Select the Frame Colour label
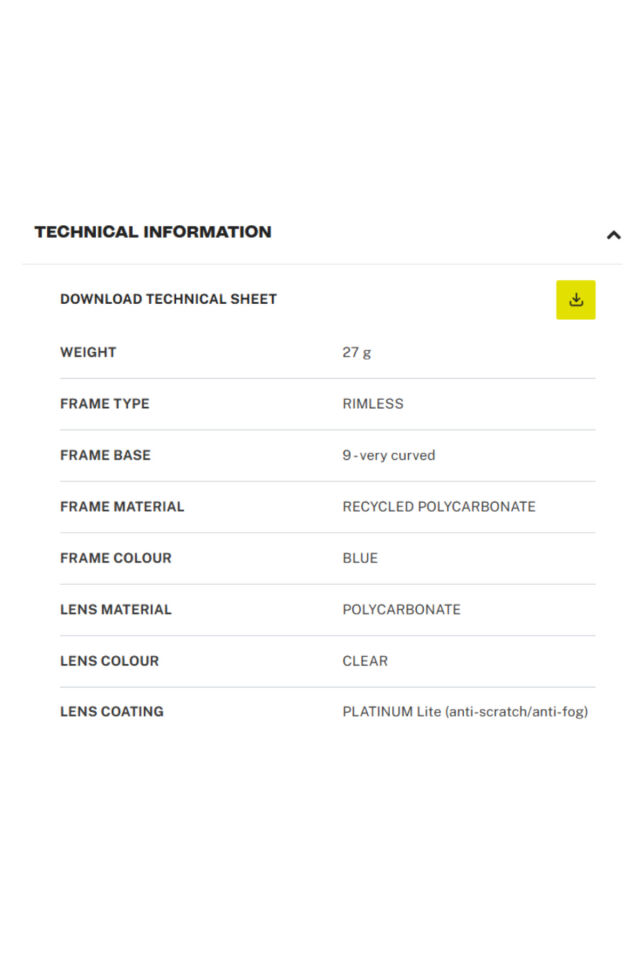 116,558
